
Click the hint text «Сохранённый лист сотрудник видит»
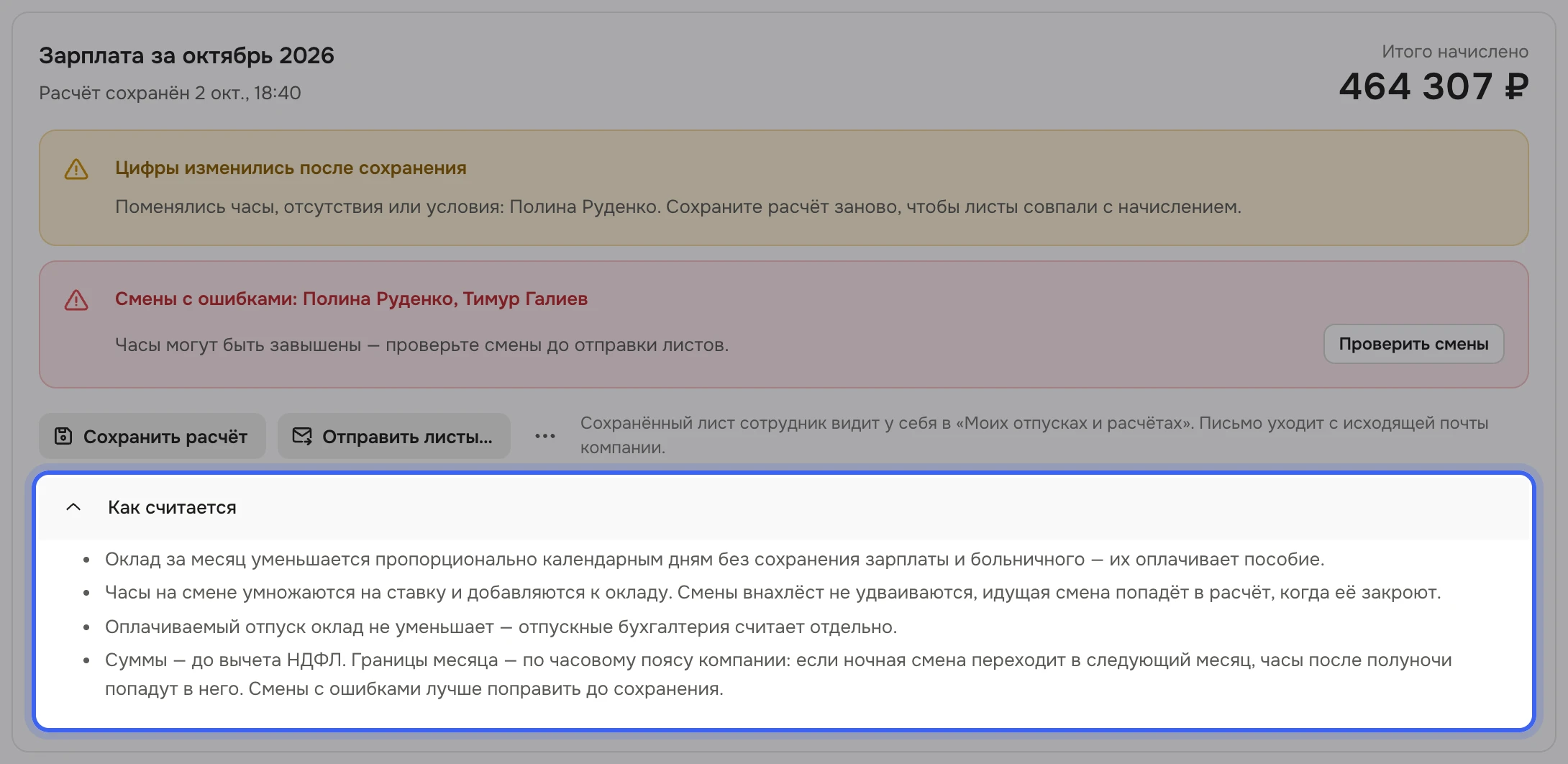(x=1034, y=435)
